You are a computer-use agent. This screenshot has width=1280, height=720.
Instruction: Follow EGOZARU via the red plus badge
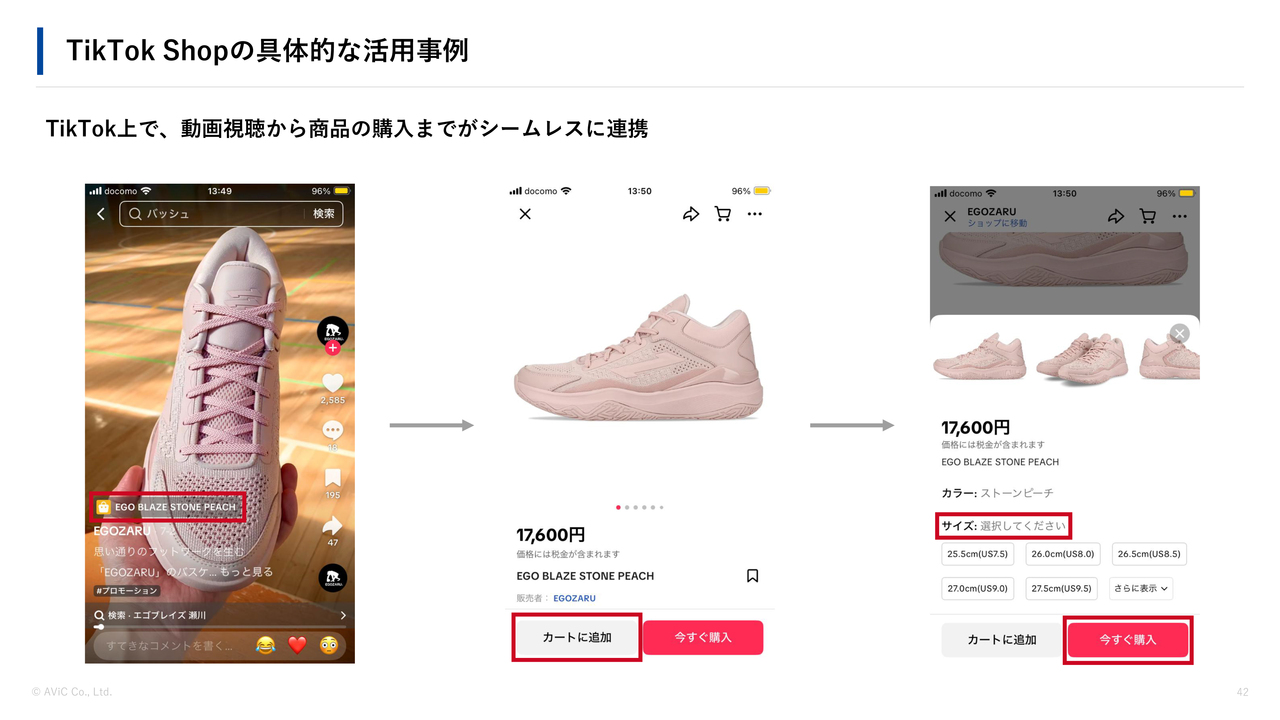pyautogui.click(x=333, y=348)
